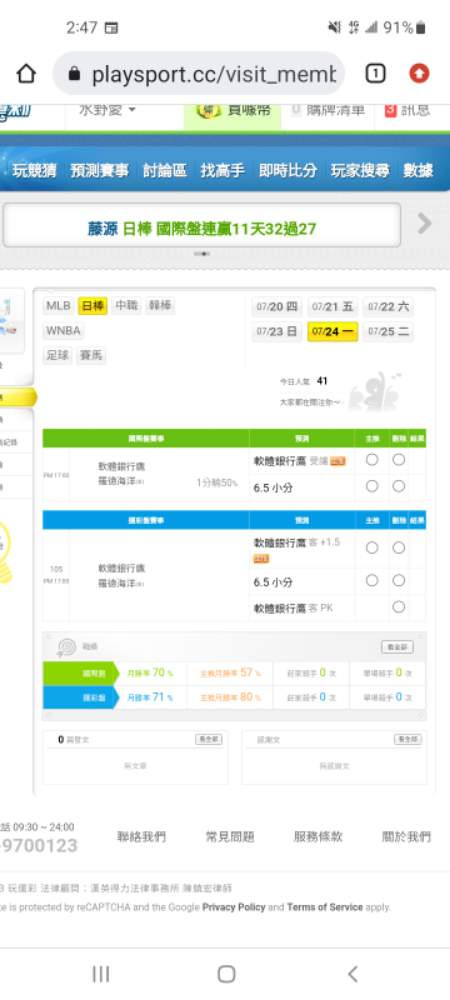Image resolution: width=450 pixels, height=1000 pixels.
Task: Click the lock icon in address bar
Action: pos(75,75)
